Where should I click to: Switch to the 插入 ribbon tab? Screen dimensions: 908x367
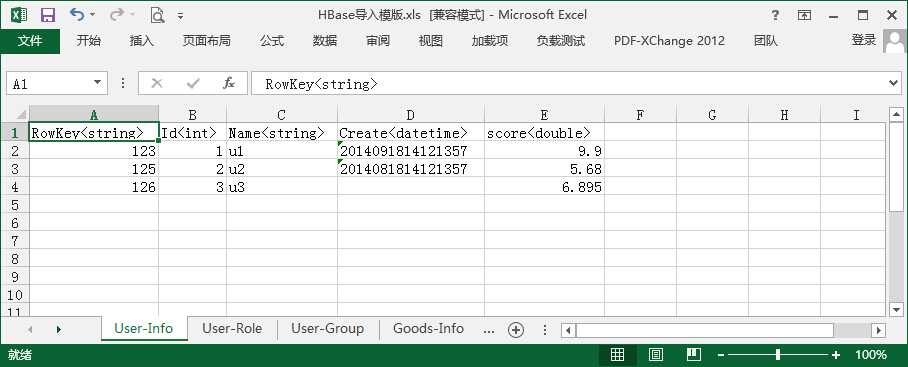click(141, 41)
